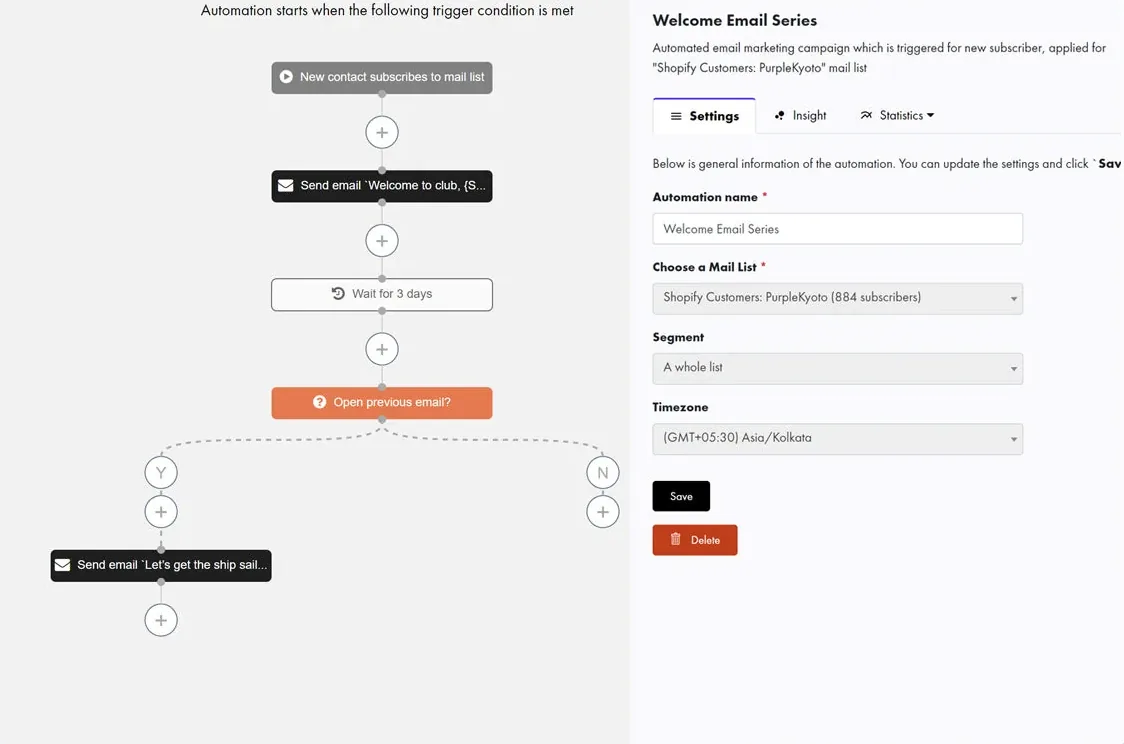This screenshot has height=744, width=1124.
Task: Open the Timezone dropdown showing Asia/Kolkata
Action: tap(837, 439)
